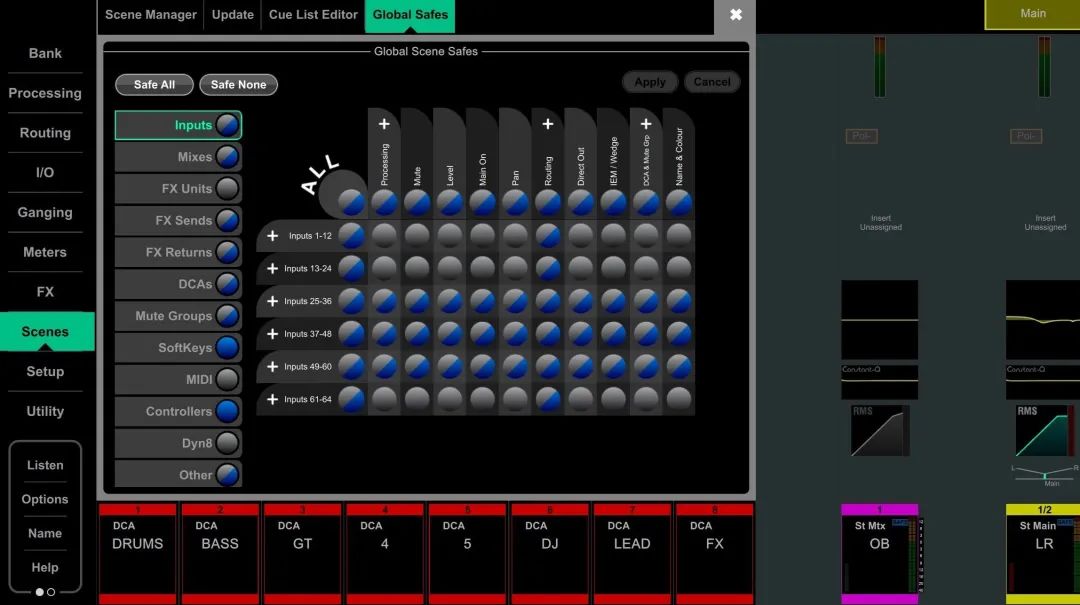This screenshot has width=1080, height=605.
Task: Toggle the Pan column safe indicator
Action: (515, 202)
